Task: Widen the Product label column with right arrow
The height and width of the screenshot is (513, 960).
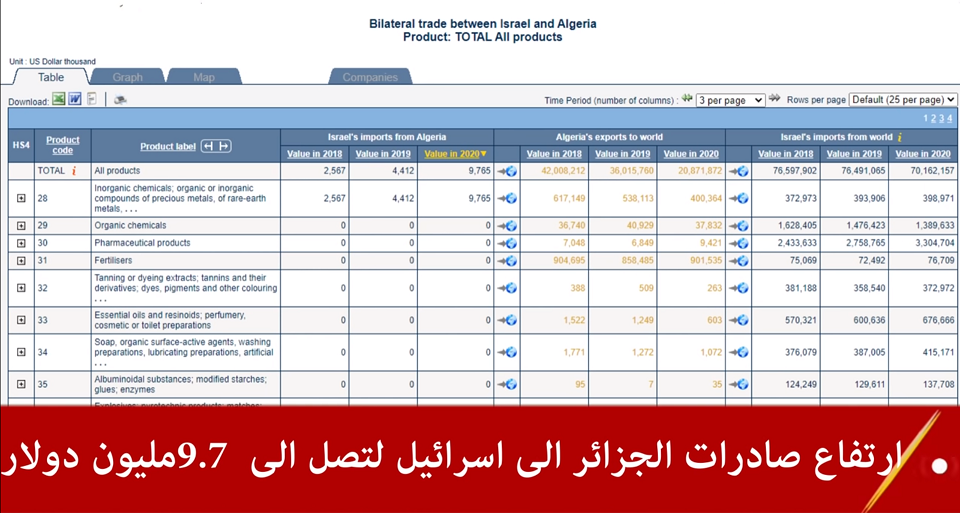Action: [223, 146]
